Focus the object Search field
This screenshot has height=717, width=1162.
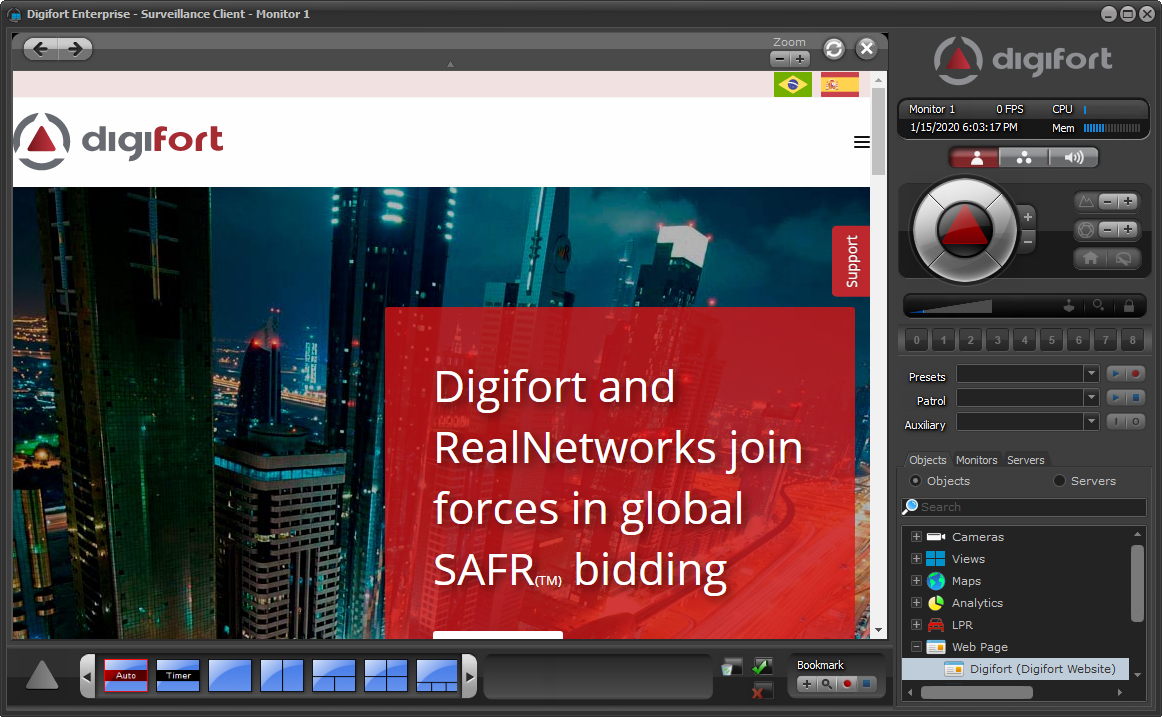coord(1024,507)
